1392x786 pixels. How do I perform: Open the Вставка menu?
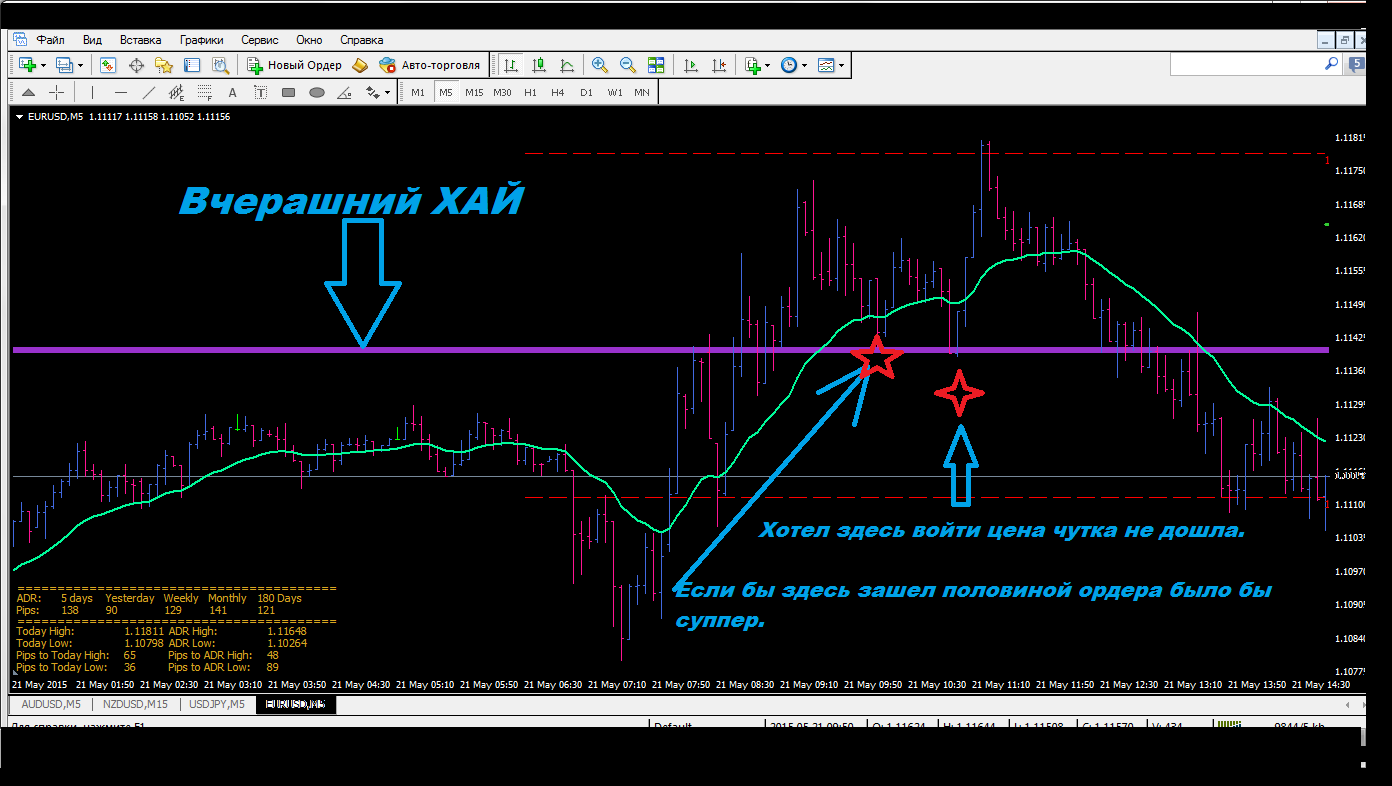(x=140, y=40)
